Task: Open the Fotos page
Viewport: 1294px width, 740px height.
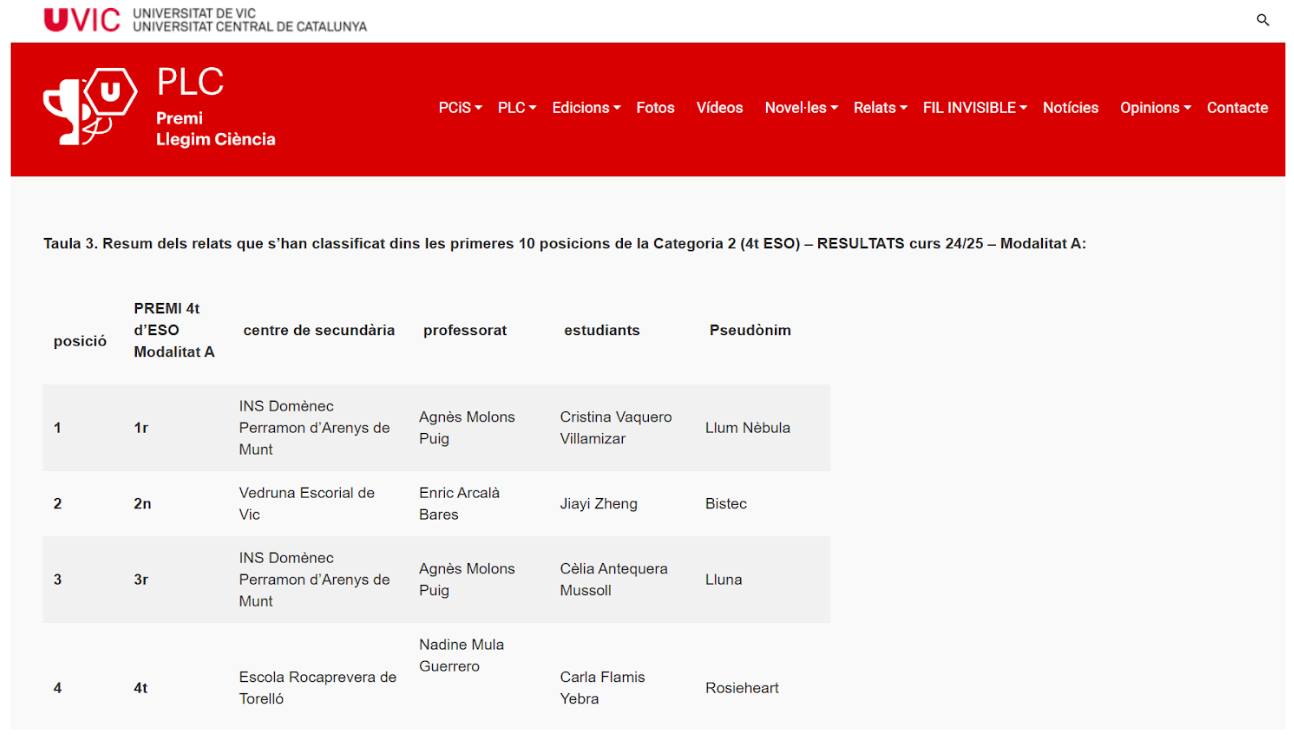Action: [655, 108]
